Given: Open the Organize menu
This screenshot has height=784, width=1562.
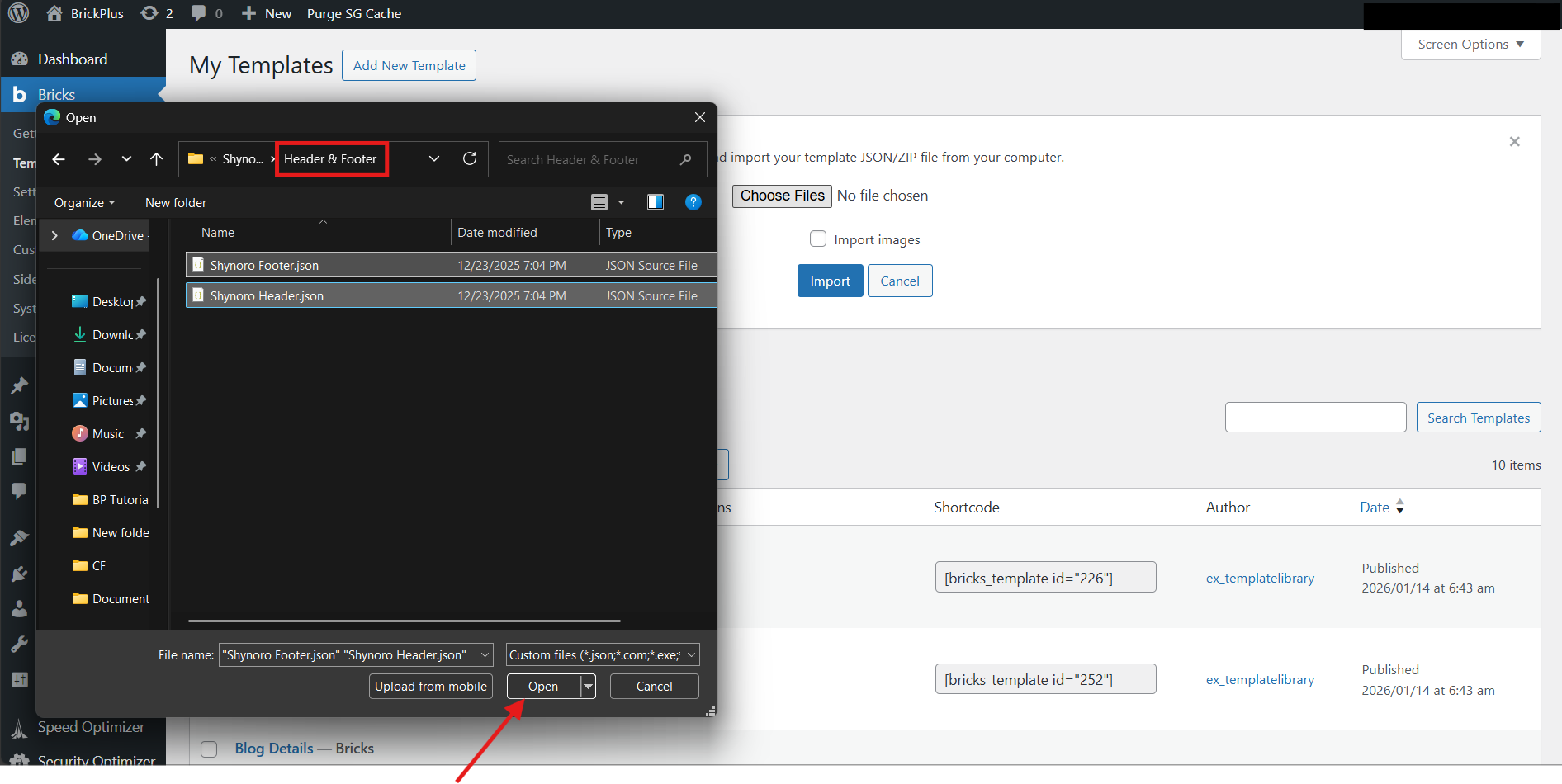Looking at the screenshot, I should pyautogui.click(x=84, y=202).
